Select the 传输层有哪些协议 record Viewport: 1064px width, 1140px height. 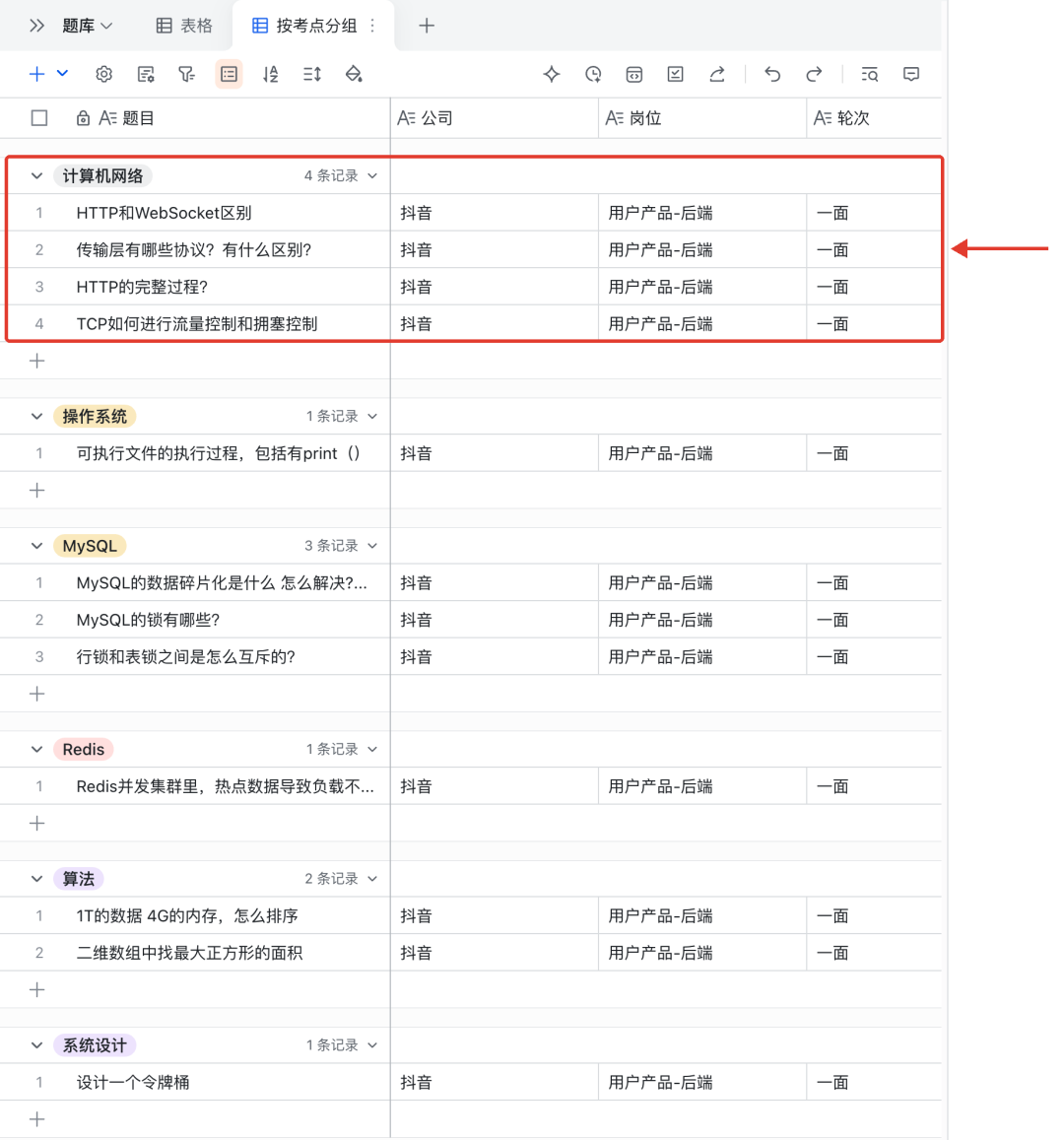click(x=194, y=250)
